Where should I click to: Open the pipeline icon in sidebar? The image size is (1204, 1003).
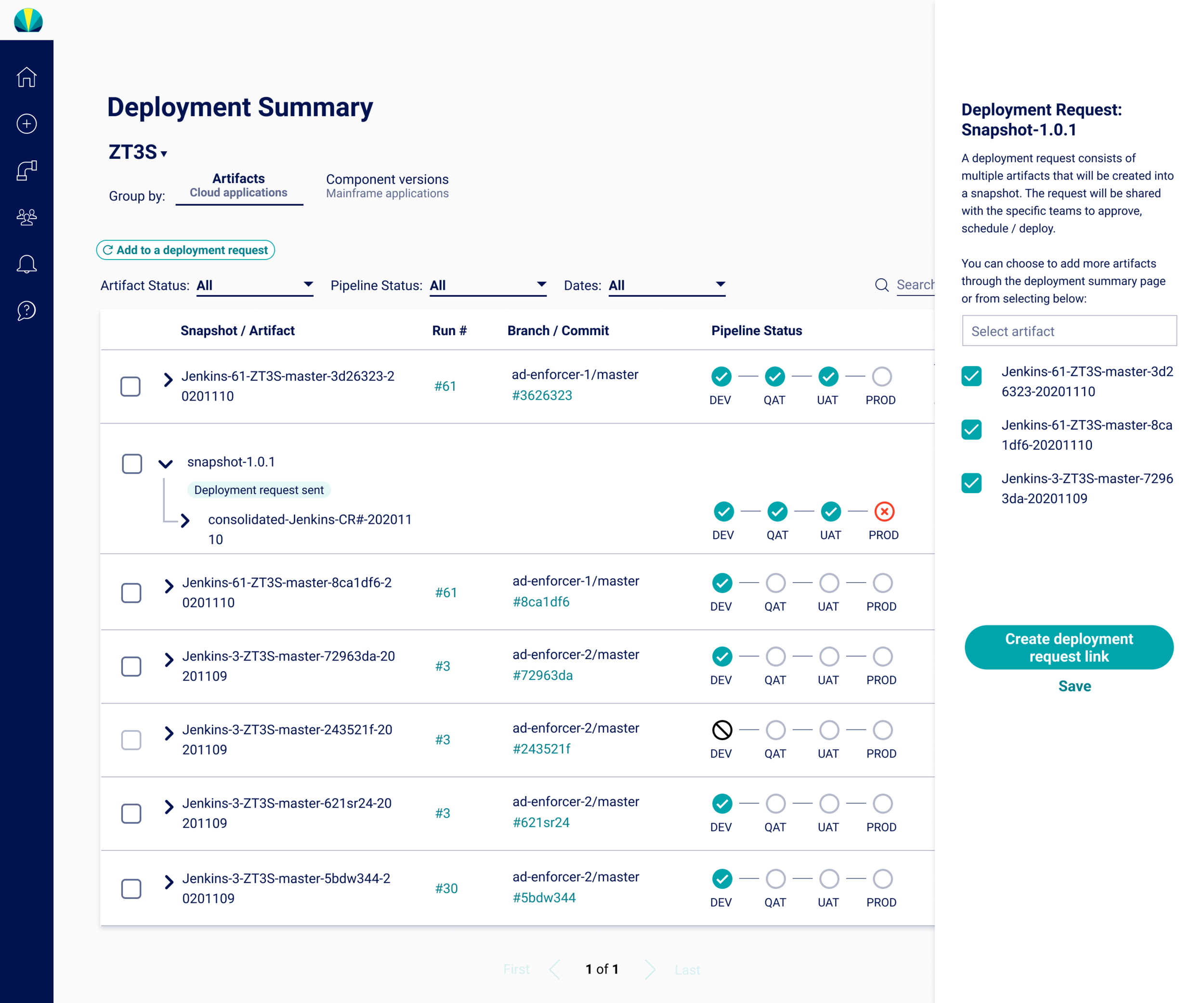click(26, 170)
